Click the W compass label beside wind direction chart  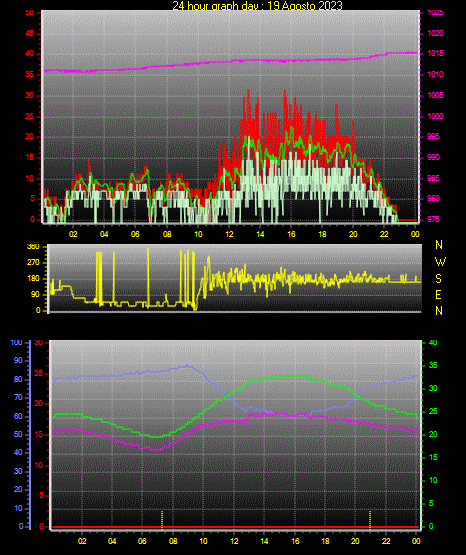[x=440, y=262]
